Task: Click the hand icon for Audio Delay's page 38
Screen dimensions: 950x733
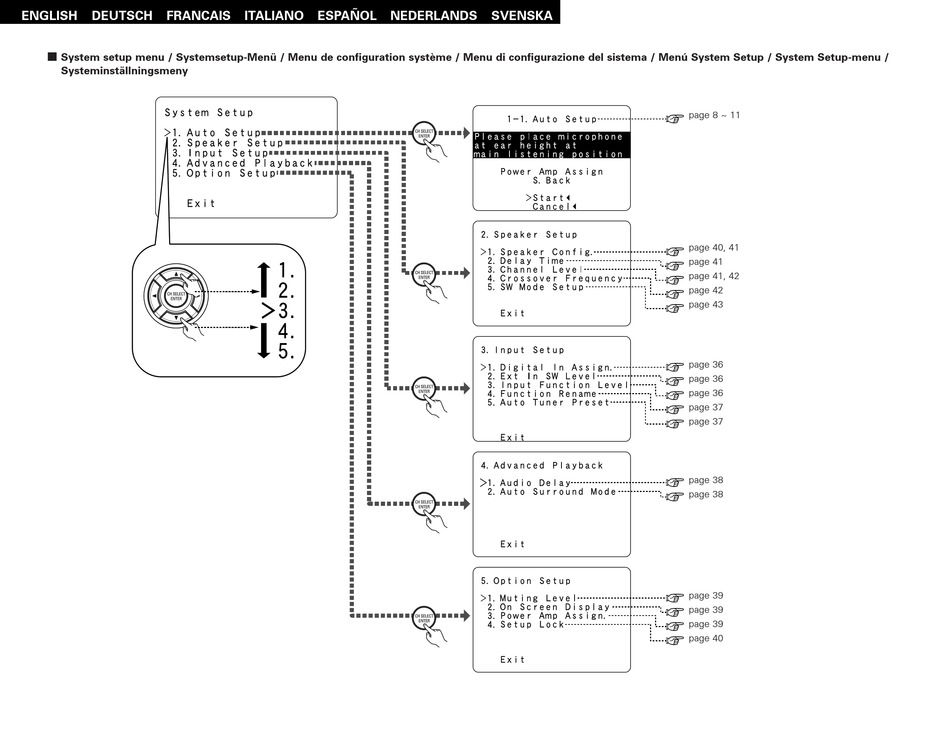Action: coord(674,482)
